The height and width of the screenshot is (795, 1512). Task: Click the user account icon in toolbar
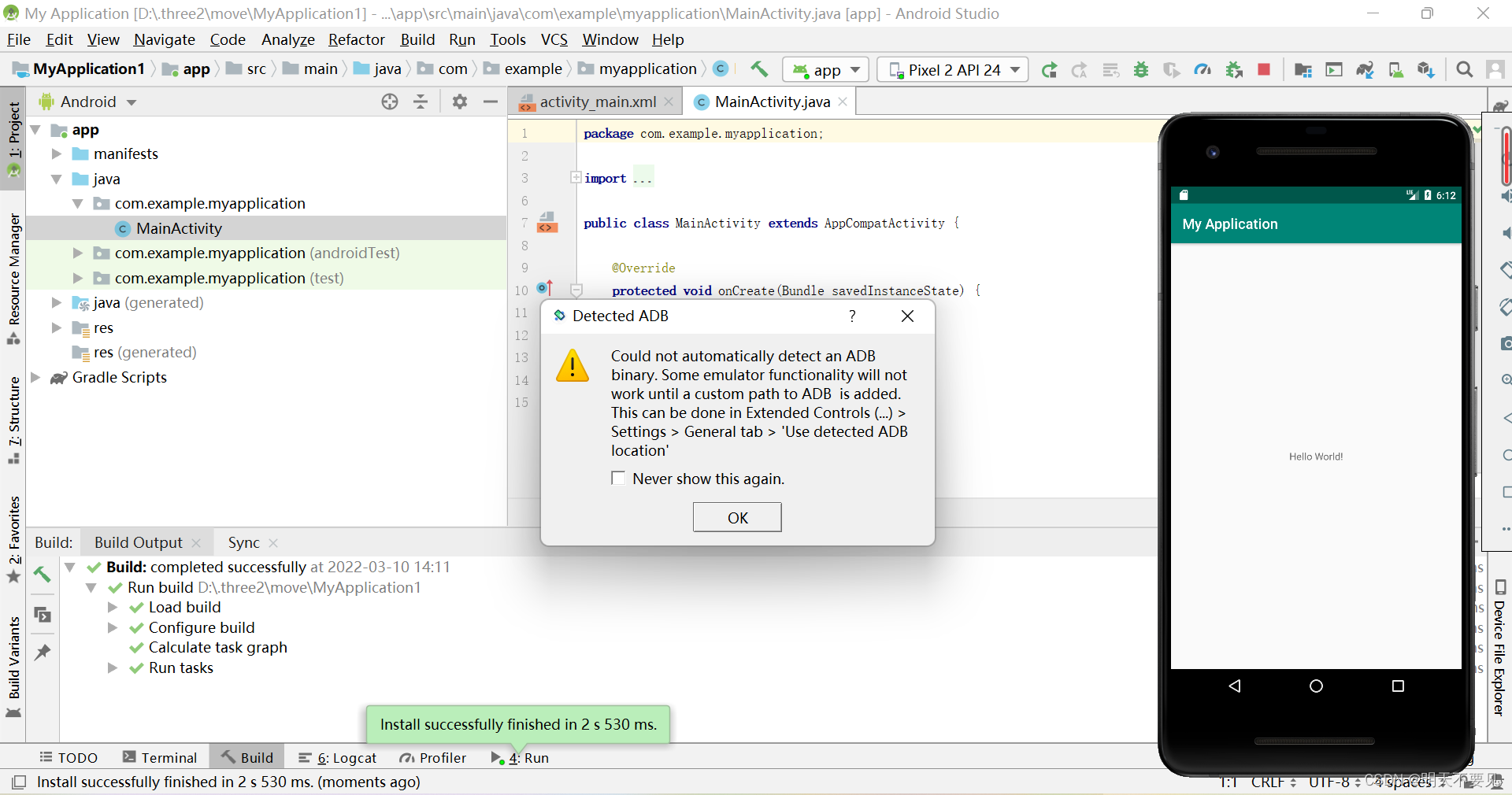[x=1495, y=70]
